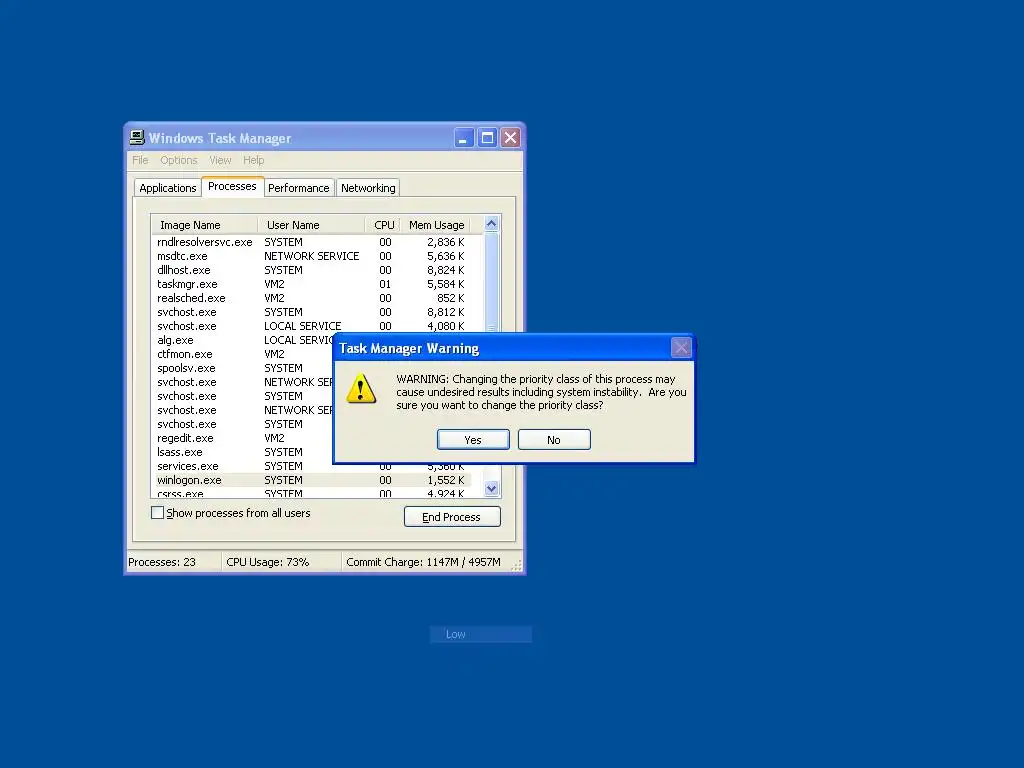The height and width of the screenshot is (768, 1024).
Task: Select the winlogon.exe process
Action: click(x=311, y=480)
